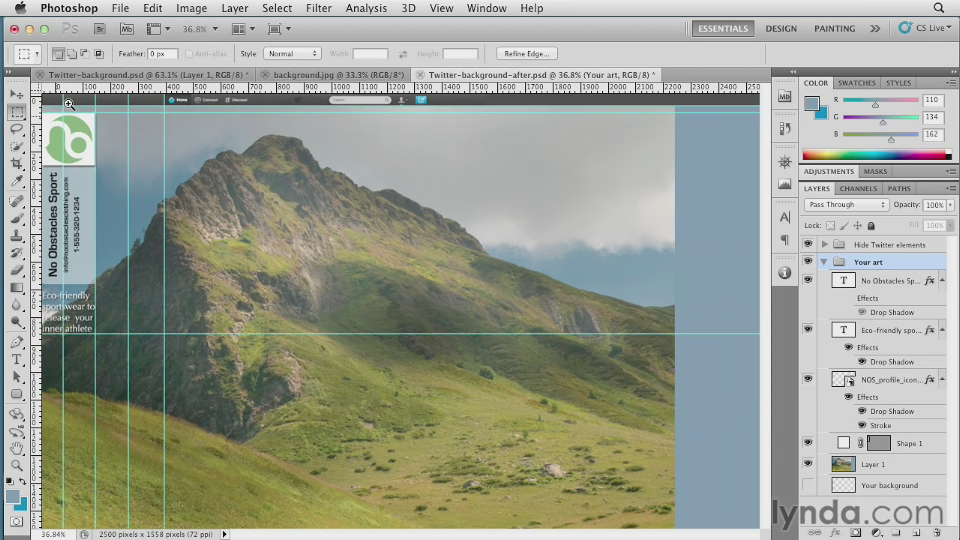Image resolution: width=960 pixels, height=540 pixels.
Task: Show the Your background layer
Action: tap(808, 485)
